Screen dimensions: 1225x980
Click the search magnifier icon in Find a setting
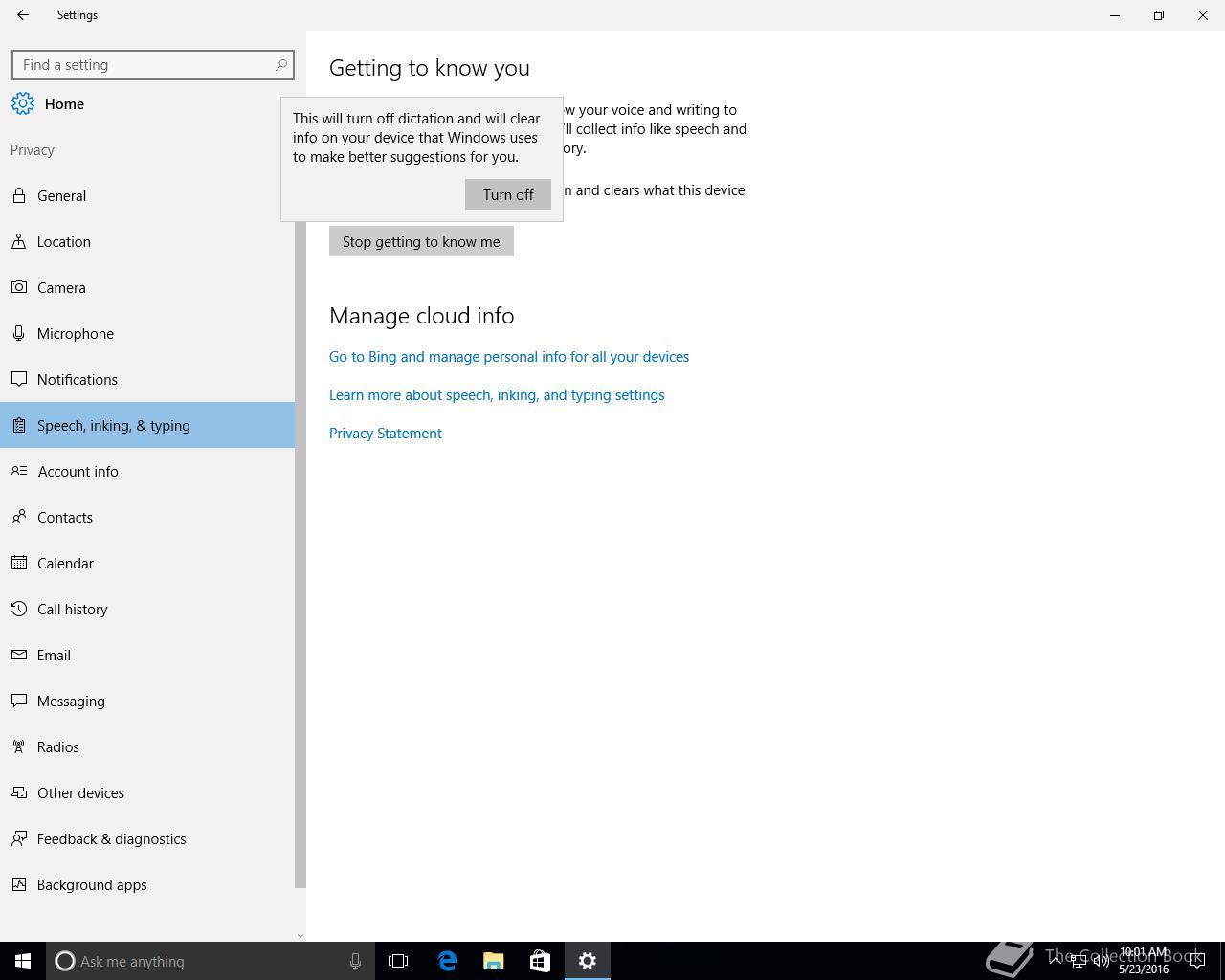[x=281, y=65]
